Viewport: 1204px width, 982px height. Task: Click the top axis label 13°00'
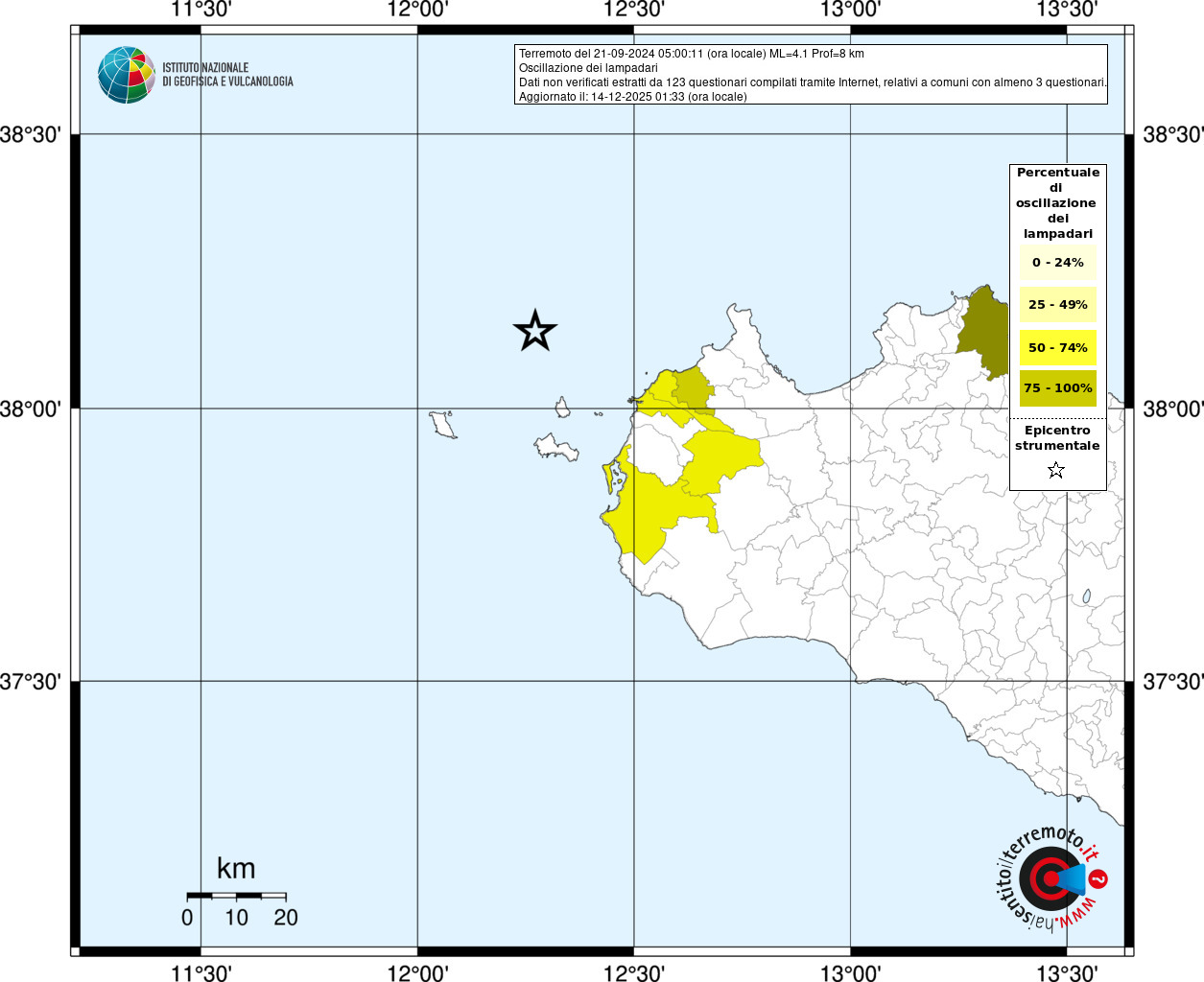[x=851, y=10]
